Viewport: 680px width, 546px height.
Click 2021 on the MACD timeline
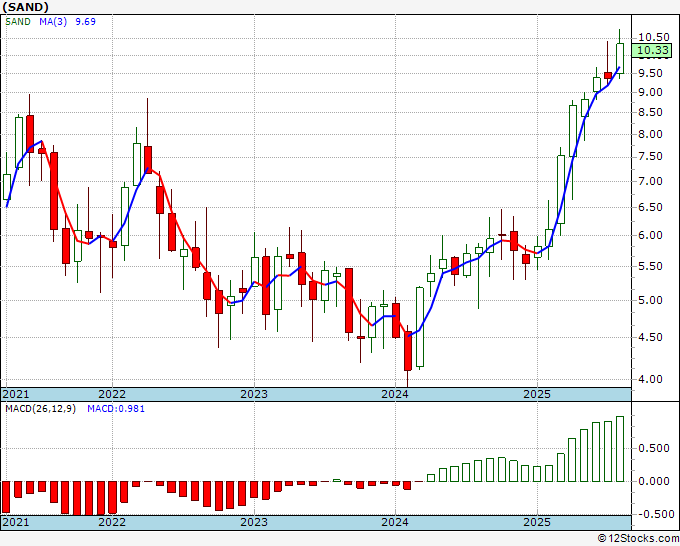[16, 522]
